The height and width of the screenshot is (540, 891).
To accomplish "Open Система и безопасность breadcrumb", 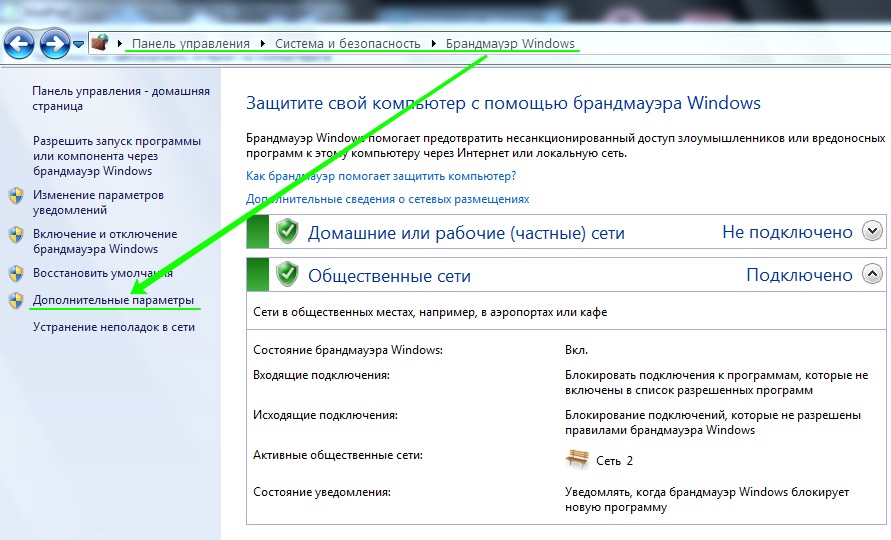I will 348,43.
